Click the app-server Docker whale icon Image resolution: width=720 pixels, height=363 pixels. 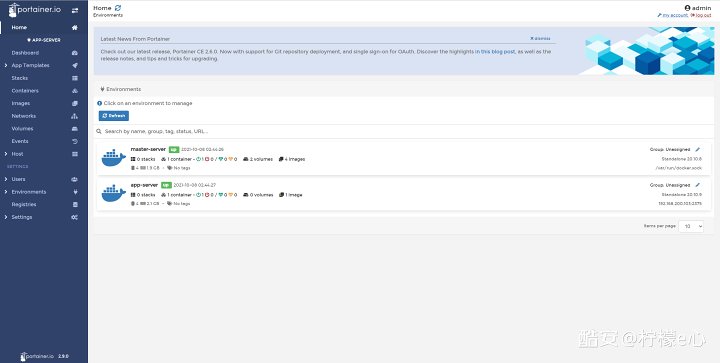113,193
